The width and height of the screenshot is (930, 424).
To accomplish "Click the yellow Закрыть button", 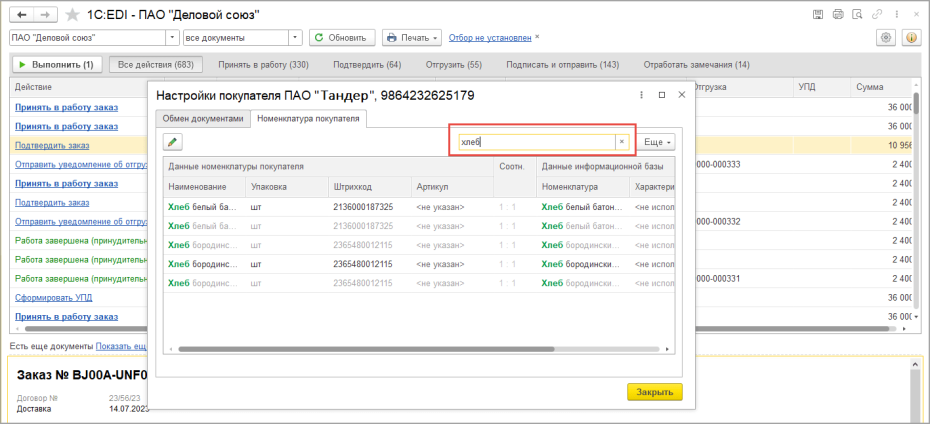I will click(655, 392).
